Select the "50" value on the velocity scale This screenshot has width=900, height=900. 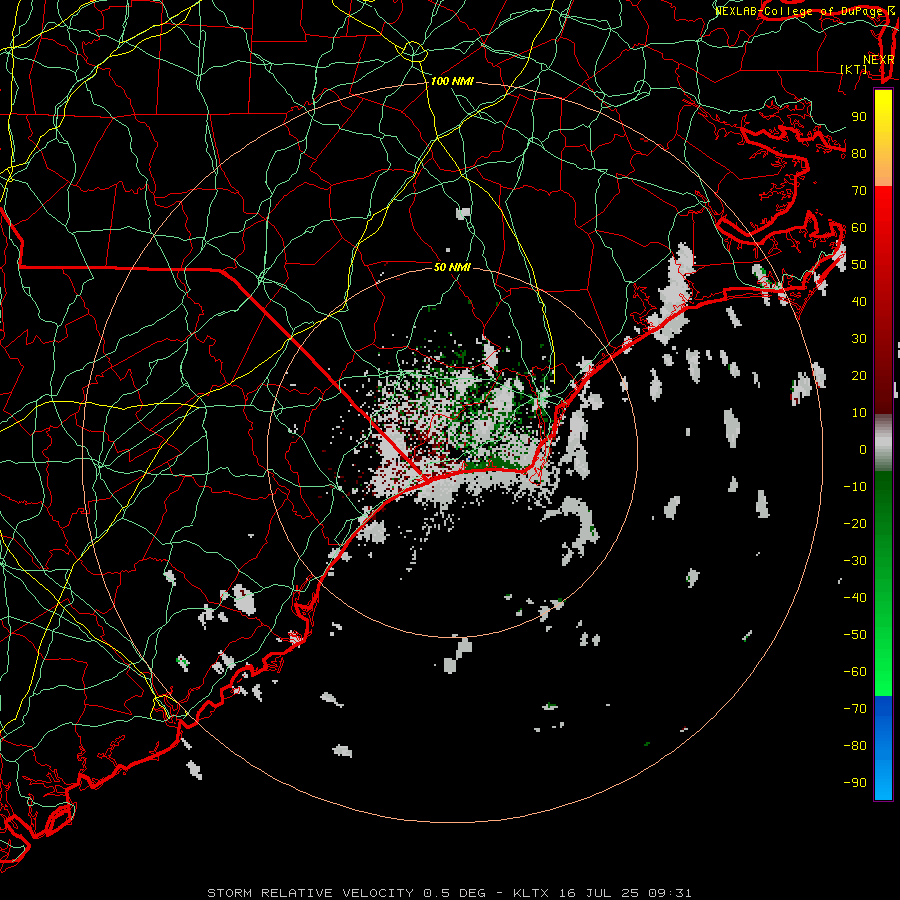coord(859,265)
